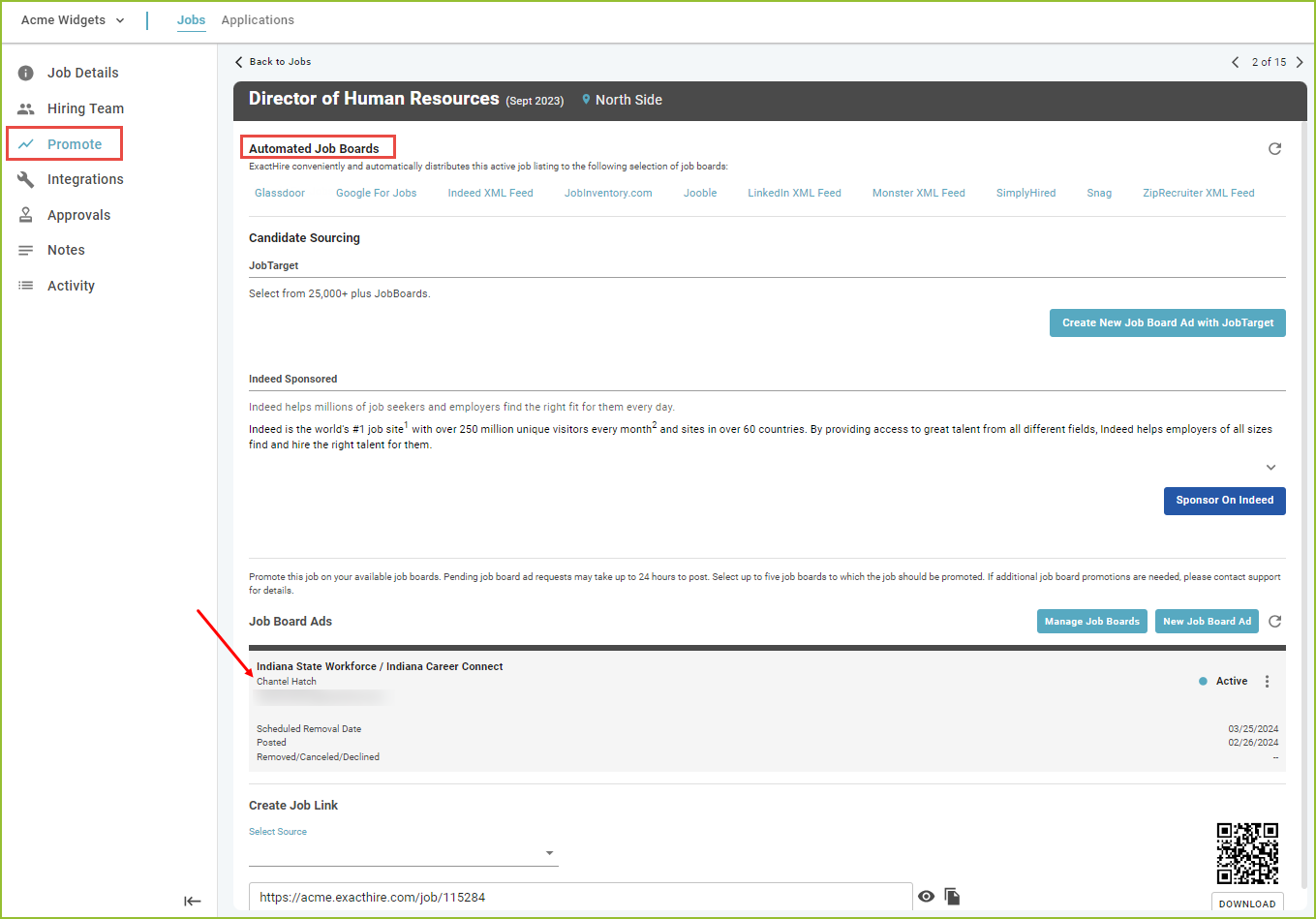Click the Job Details info icon
1316x919 pixels.
click(26, 73)
